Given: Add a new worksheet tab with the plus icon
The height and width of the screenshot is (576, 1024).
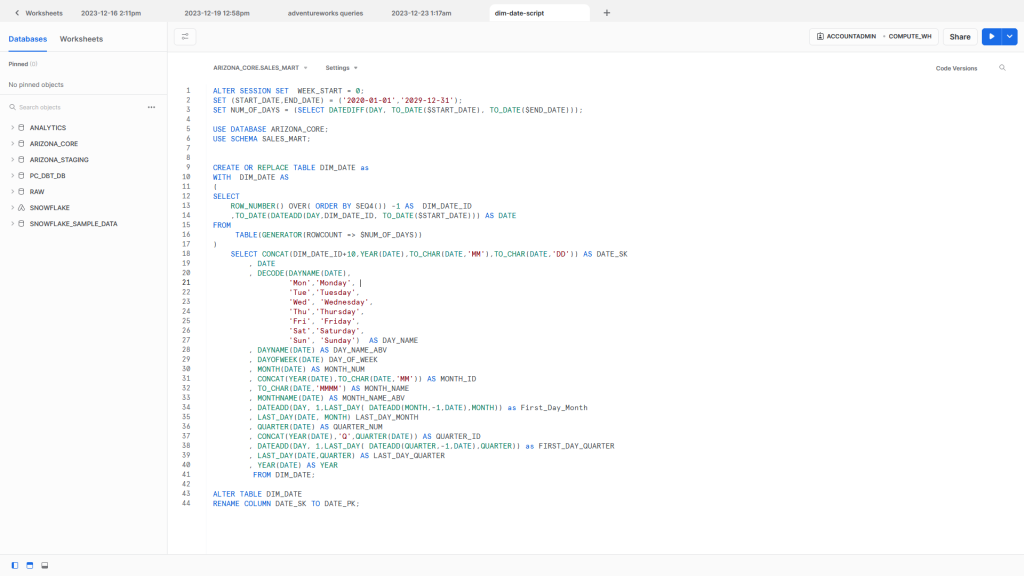Looking at the screenshot, I should point(606,13).
